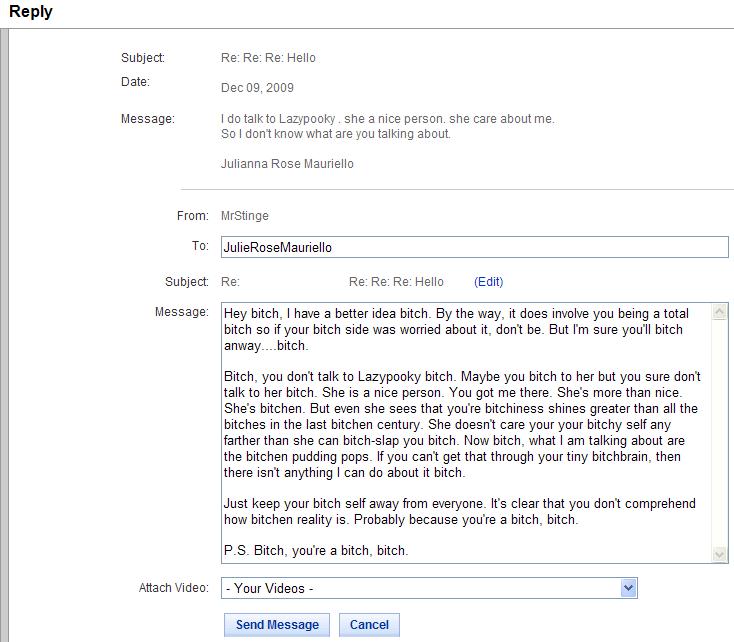The image size is (734, 642).
Task: Click the Dec 09, 2009 date text
Action: tap(257, 88)
